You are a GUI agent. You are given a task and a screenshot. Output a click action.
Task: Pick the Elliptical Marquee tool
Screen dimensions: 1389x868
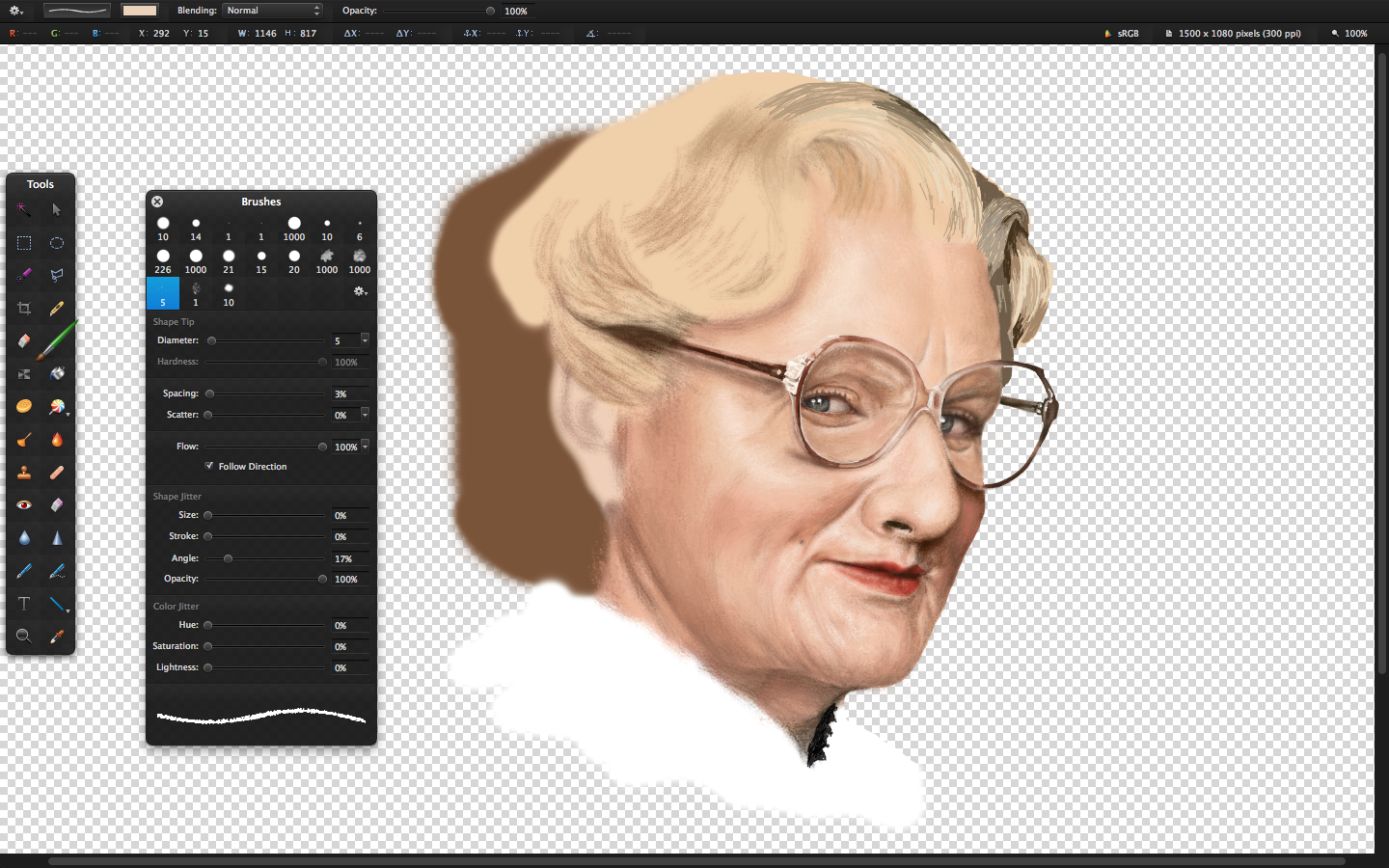tap(57, 243)
